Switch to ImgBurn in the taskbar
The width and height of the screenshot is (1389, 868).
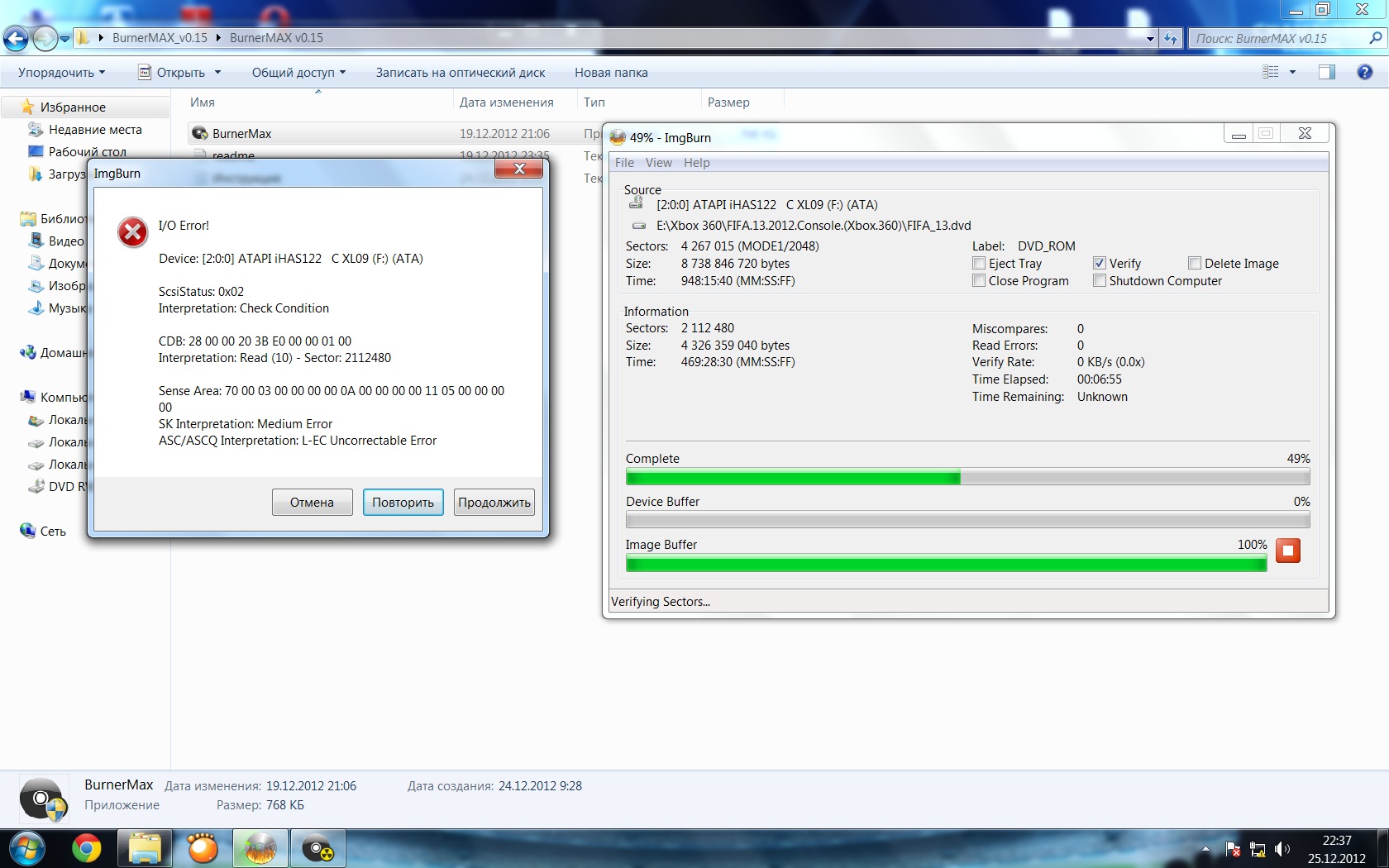(260, 848)
